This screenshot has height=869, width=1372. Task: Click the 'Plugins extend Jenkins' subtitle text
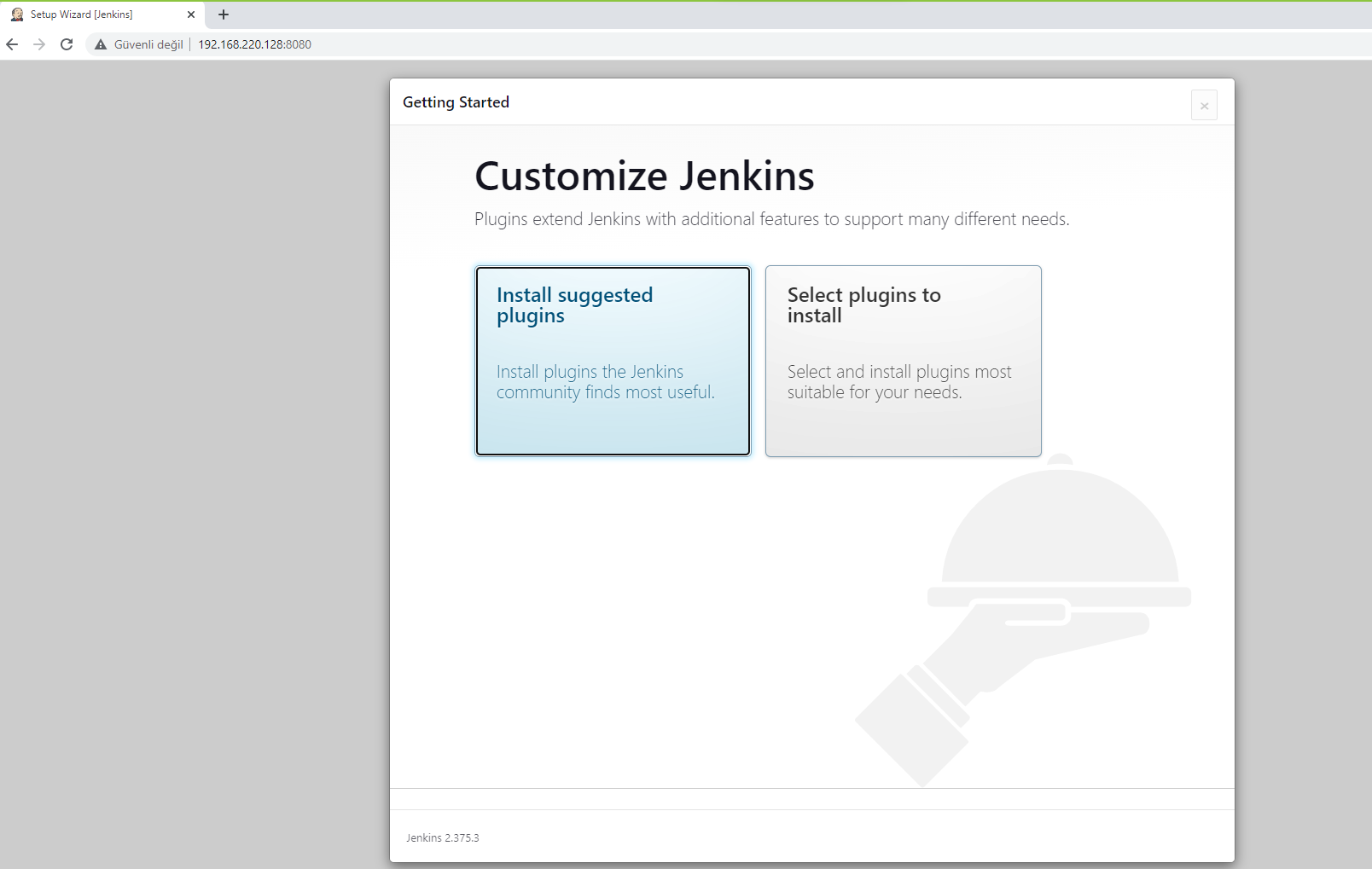click(771, 219)
